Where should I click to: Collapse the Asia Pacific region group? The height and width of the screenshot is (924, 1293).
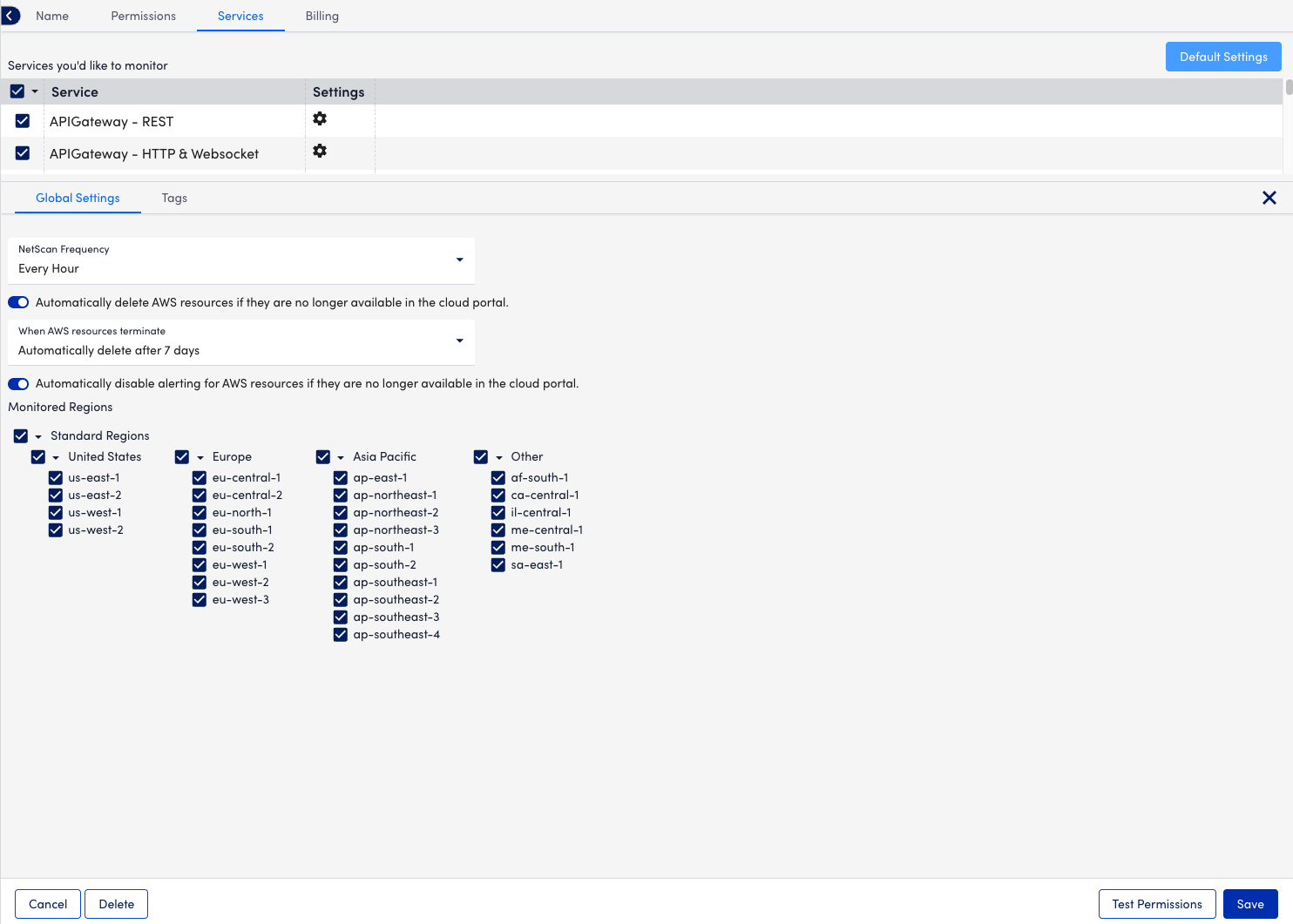click(x=341, y=457)
